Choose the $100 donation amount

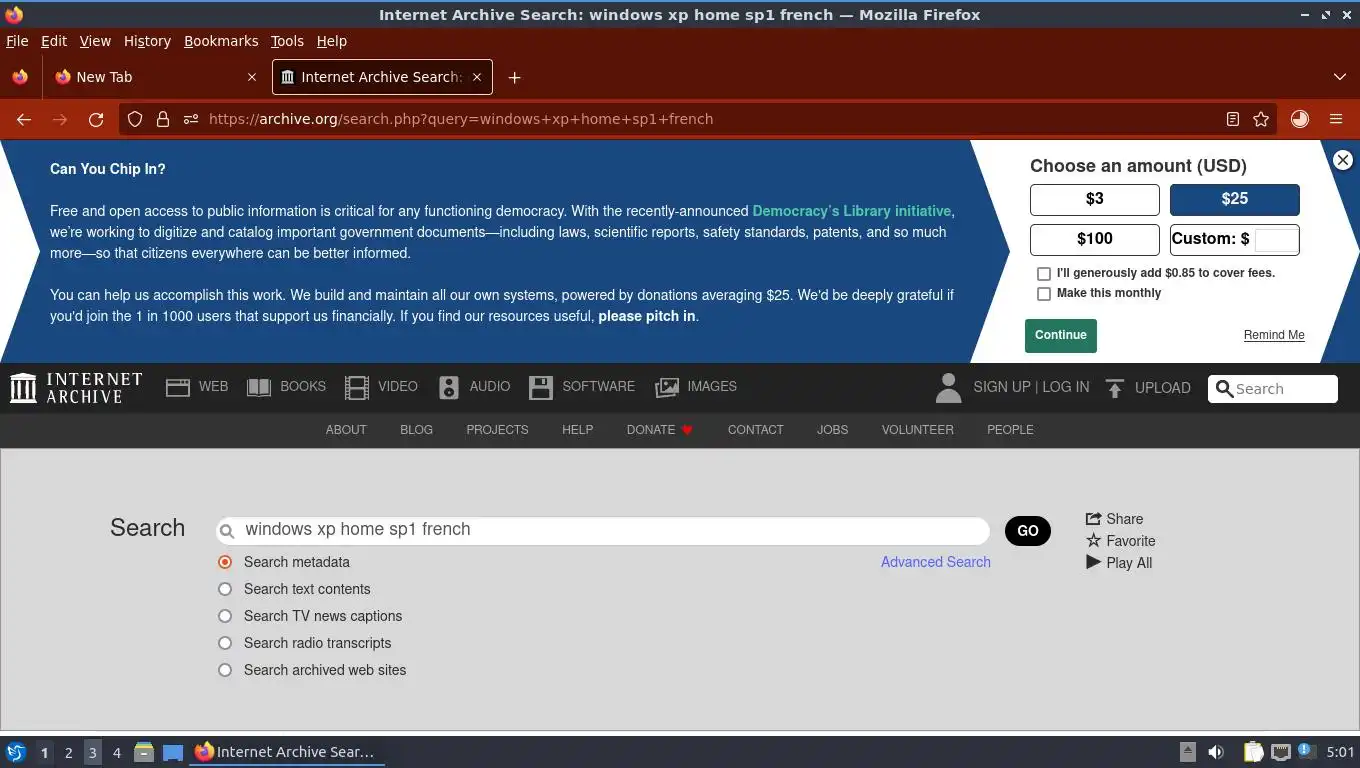1095,239
